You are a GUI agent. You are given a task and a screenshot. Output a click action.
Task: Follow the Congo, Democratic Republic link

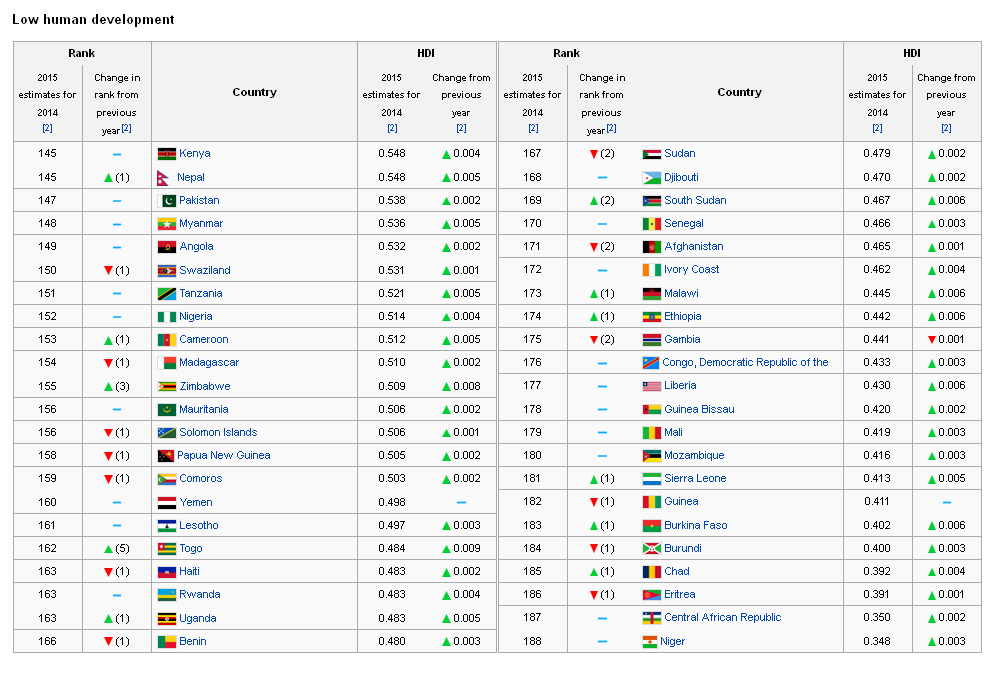point(745,362)
